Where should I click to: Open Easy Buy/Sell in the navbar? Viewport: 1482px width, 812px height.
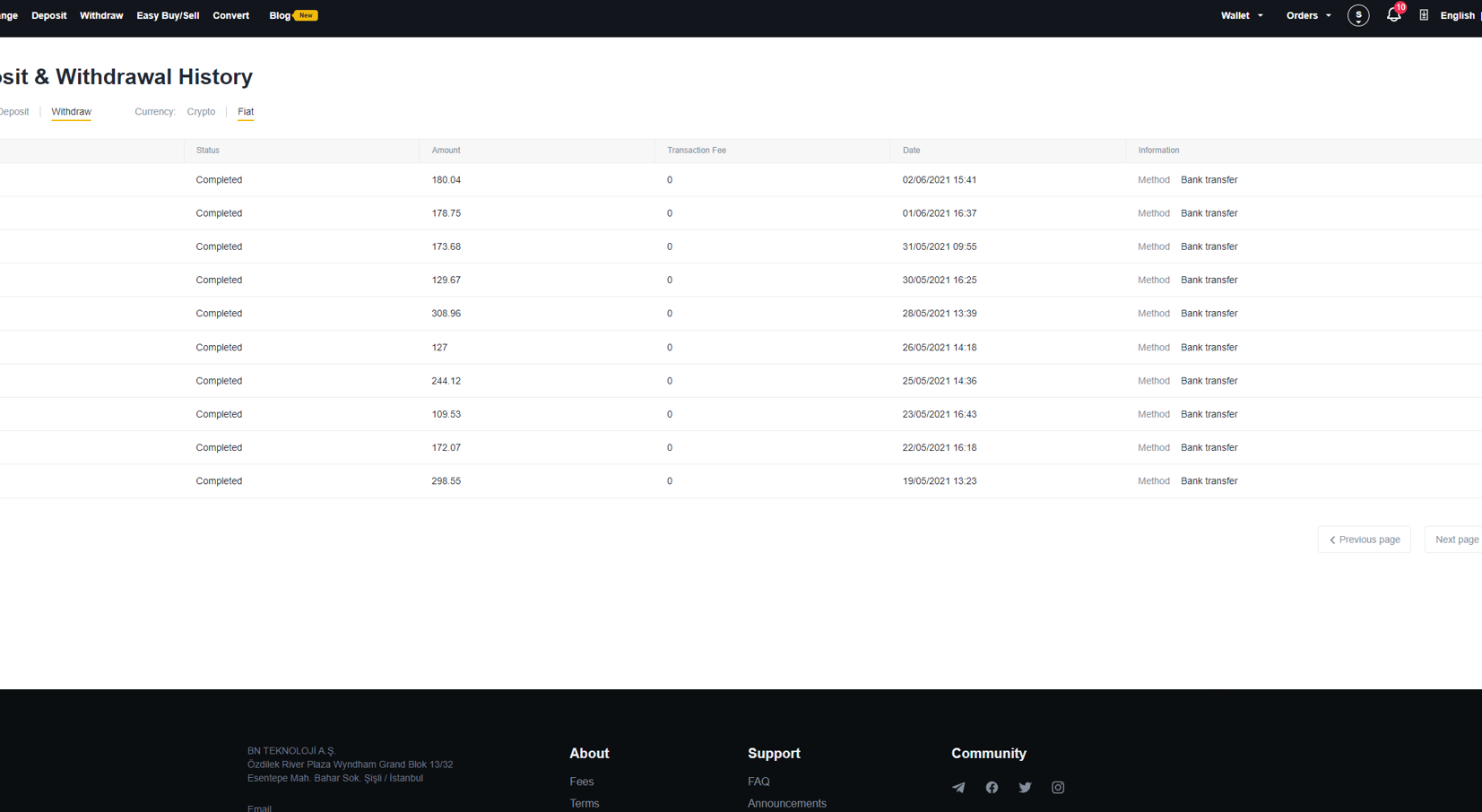168,15
